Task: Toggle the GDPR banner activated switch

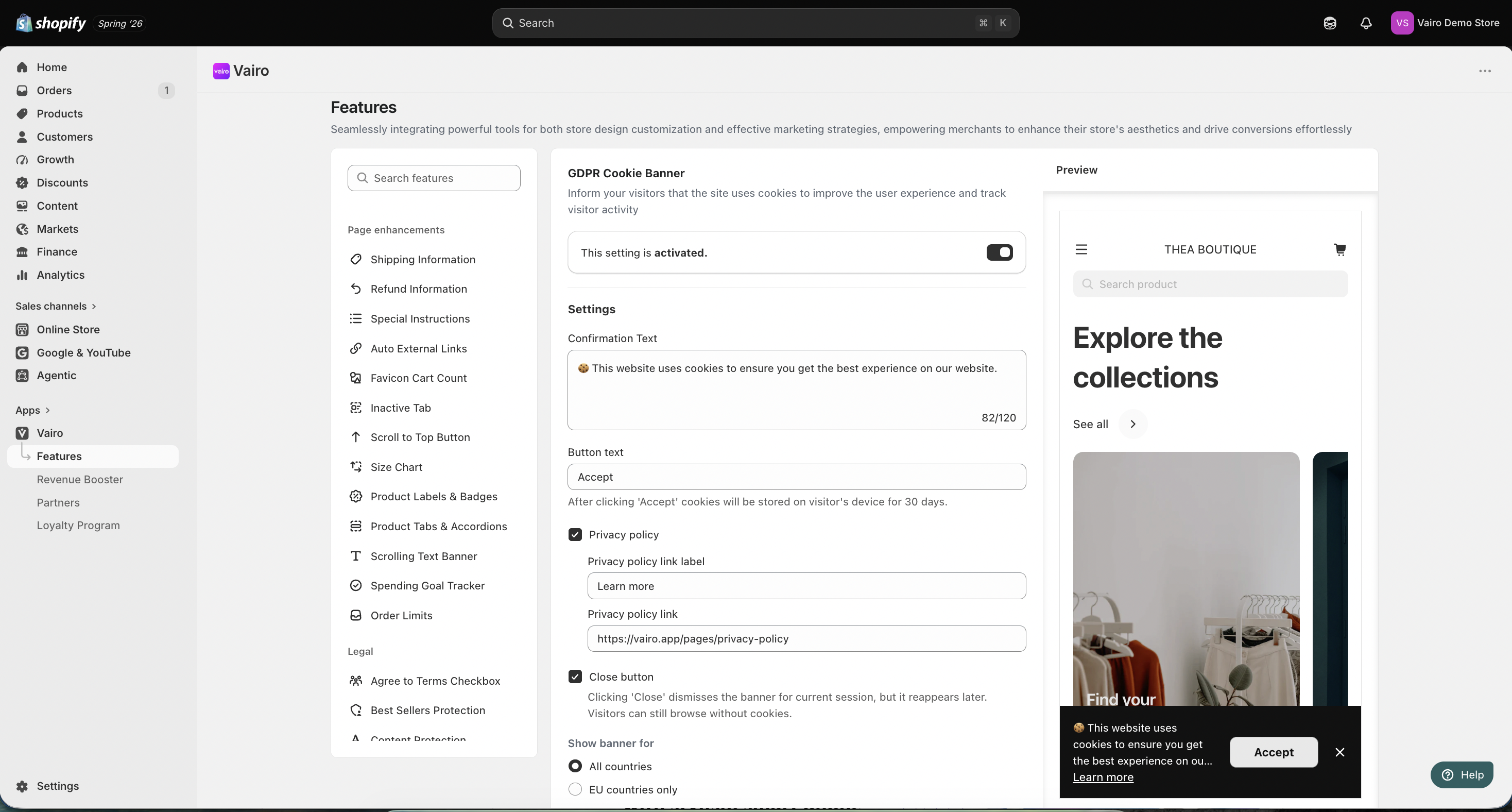Action: point(1000,252)
